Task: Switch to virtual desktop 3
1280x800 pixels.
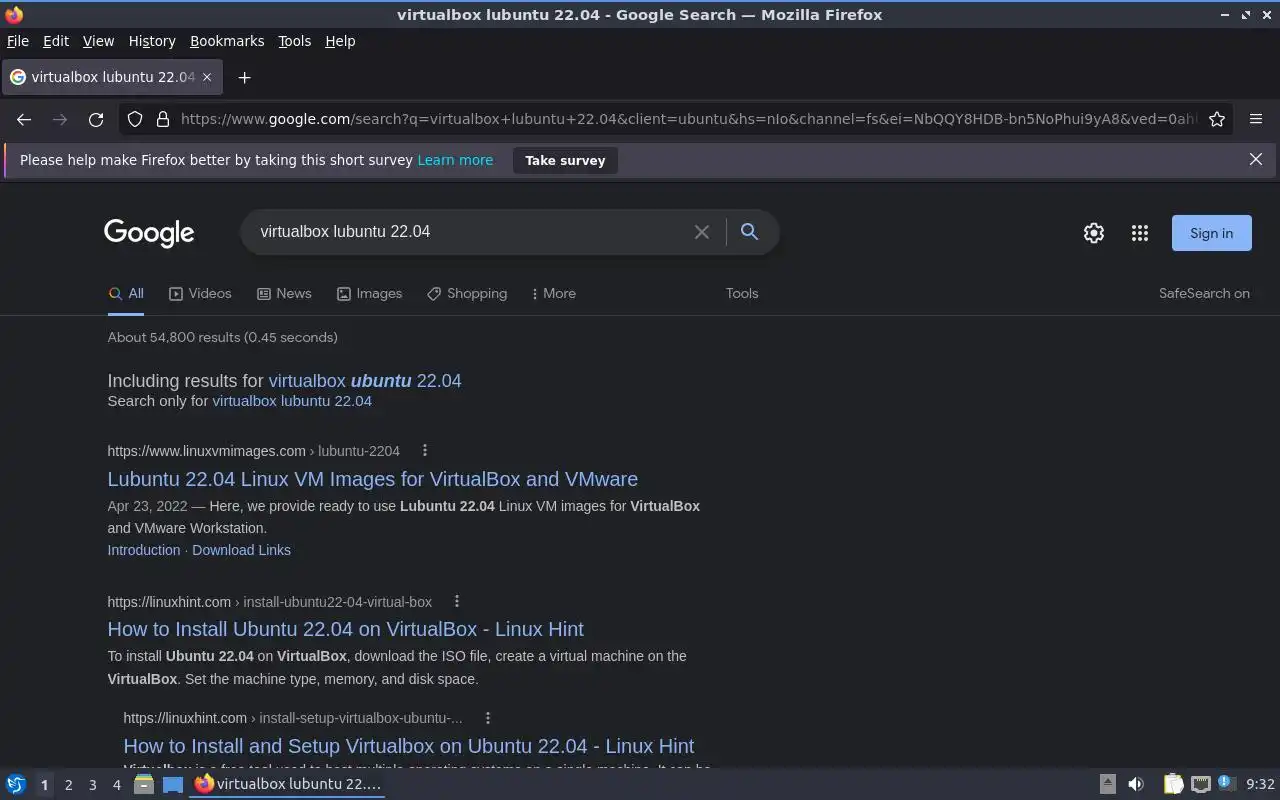Action: click(x=92, y=785)
